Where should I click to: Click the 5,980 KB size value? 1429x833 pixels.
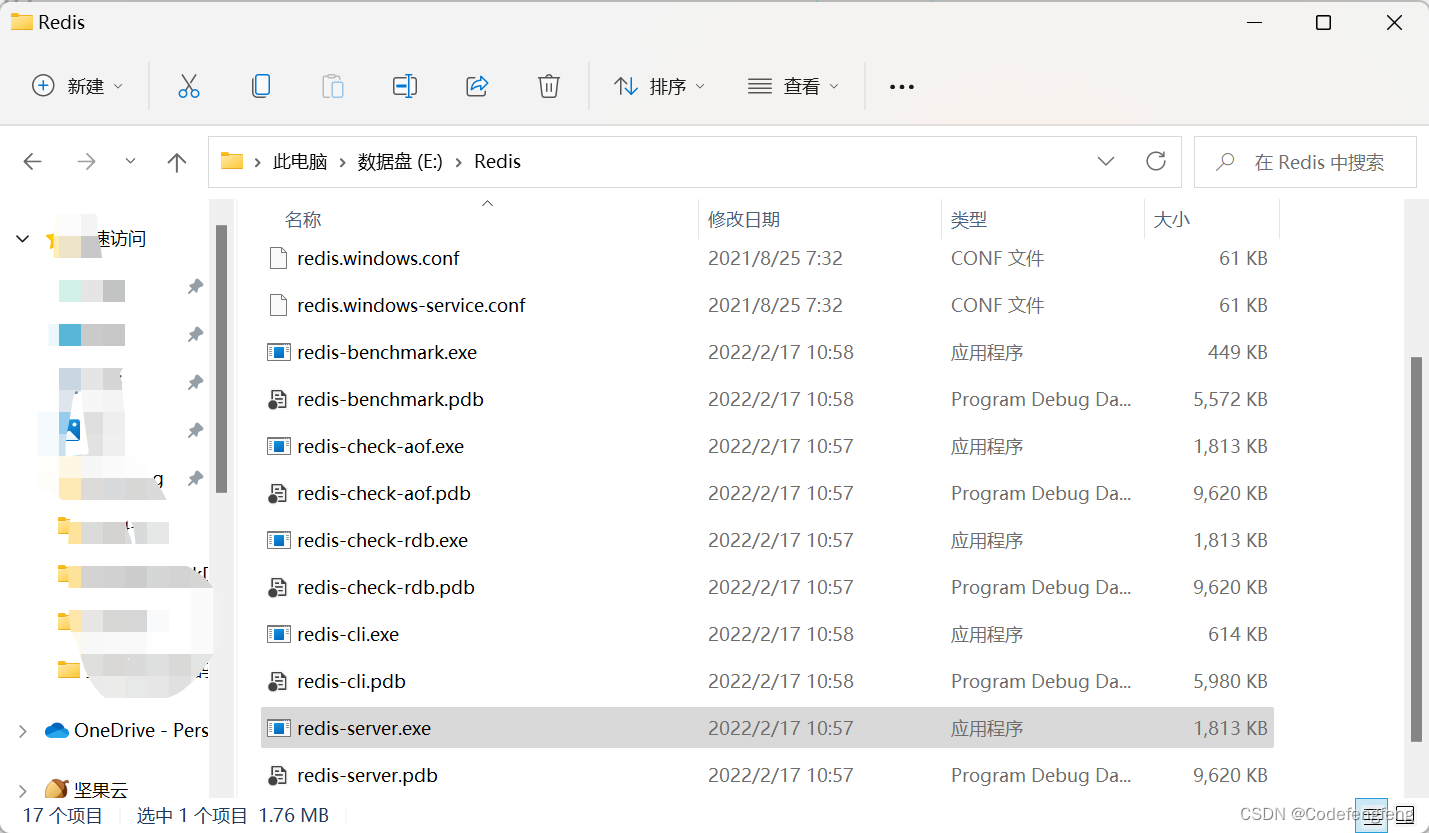(1230, 681)
